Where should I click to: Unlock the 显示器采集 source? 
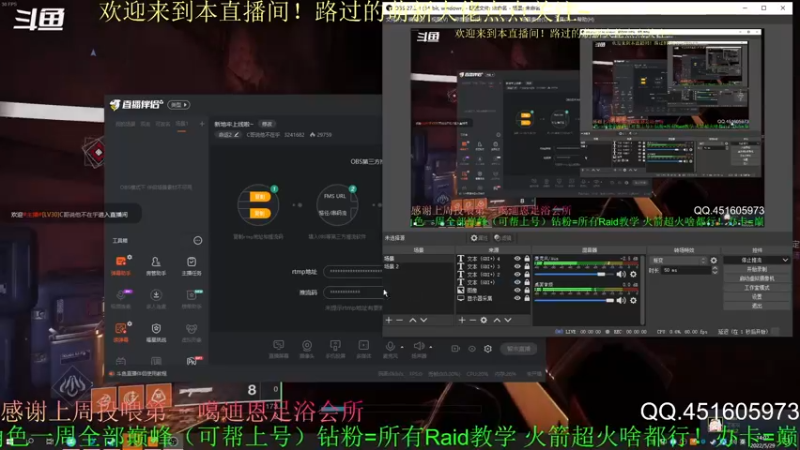(x=527, y=298)
